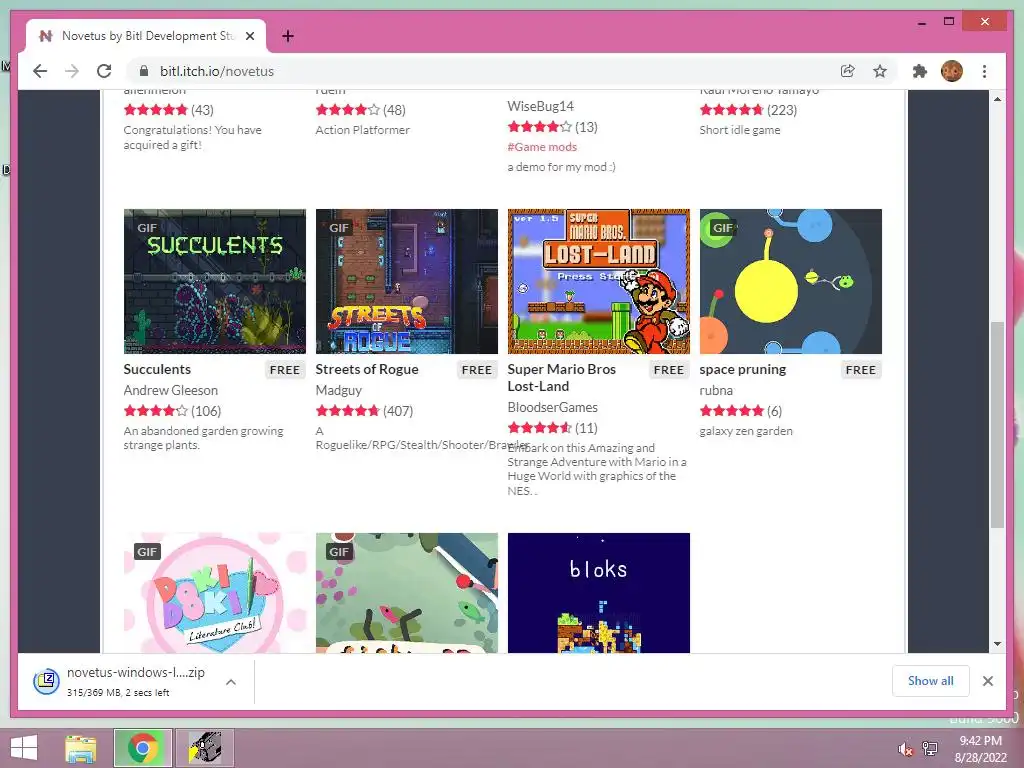The height and width of the screenshot is (768, 1024).
Task: View site info via the padlock icon
Action: (x=144, y=71)
